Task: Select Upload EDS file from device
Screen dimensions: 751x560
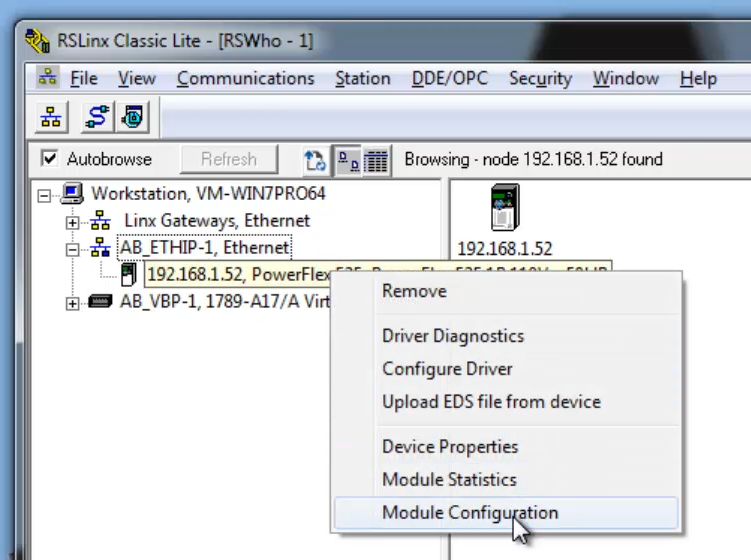Action: (506, 401)
